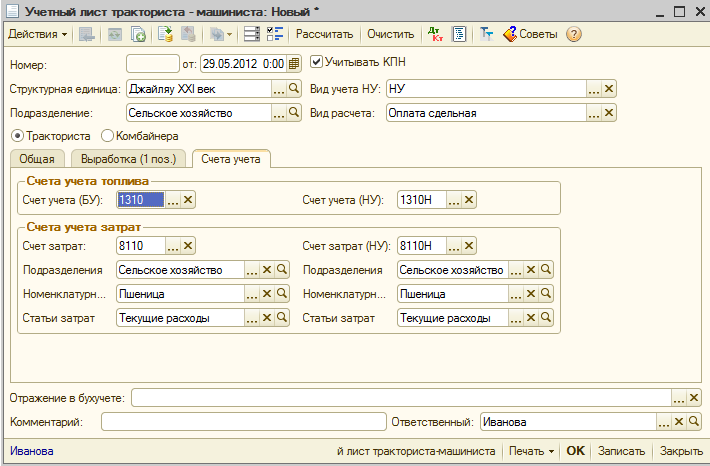Open calendar picker next to date field
710x466 pixels.
pyautogui.click(x=294, y=63)
